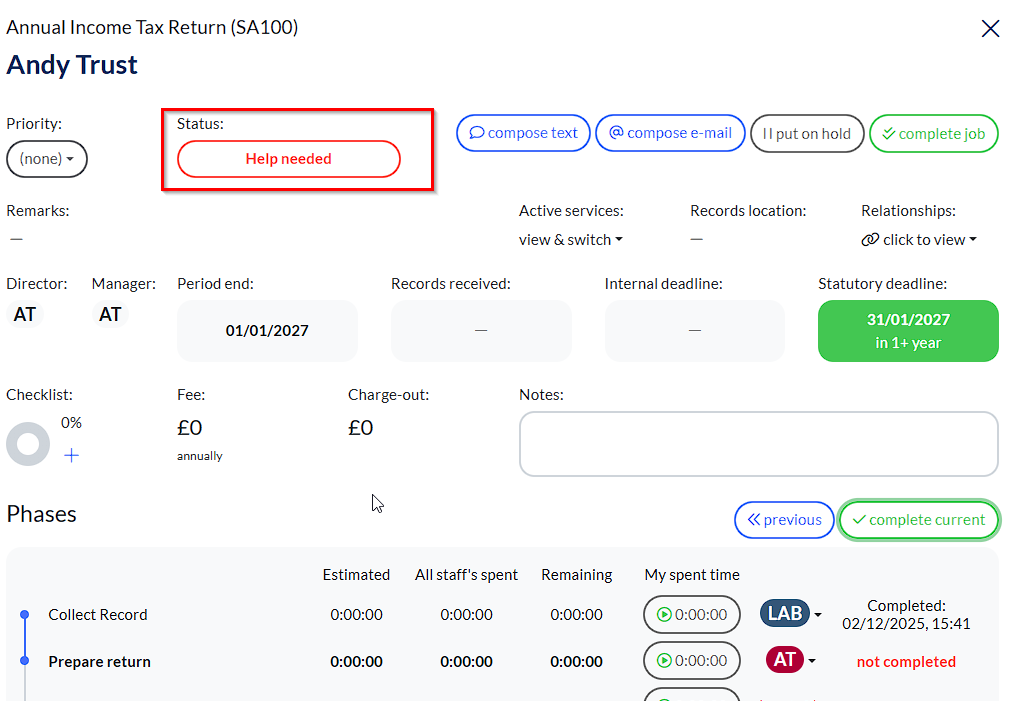This screenshot has width=1016, height=701.
Task: Complete the current phase
Action: click(918, 520)
